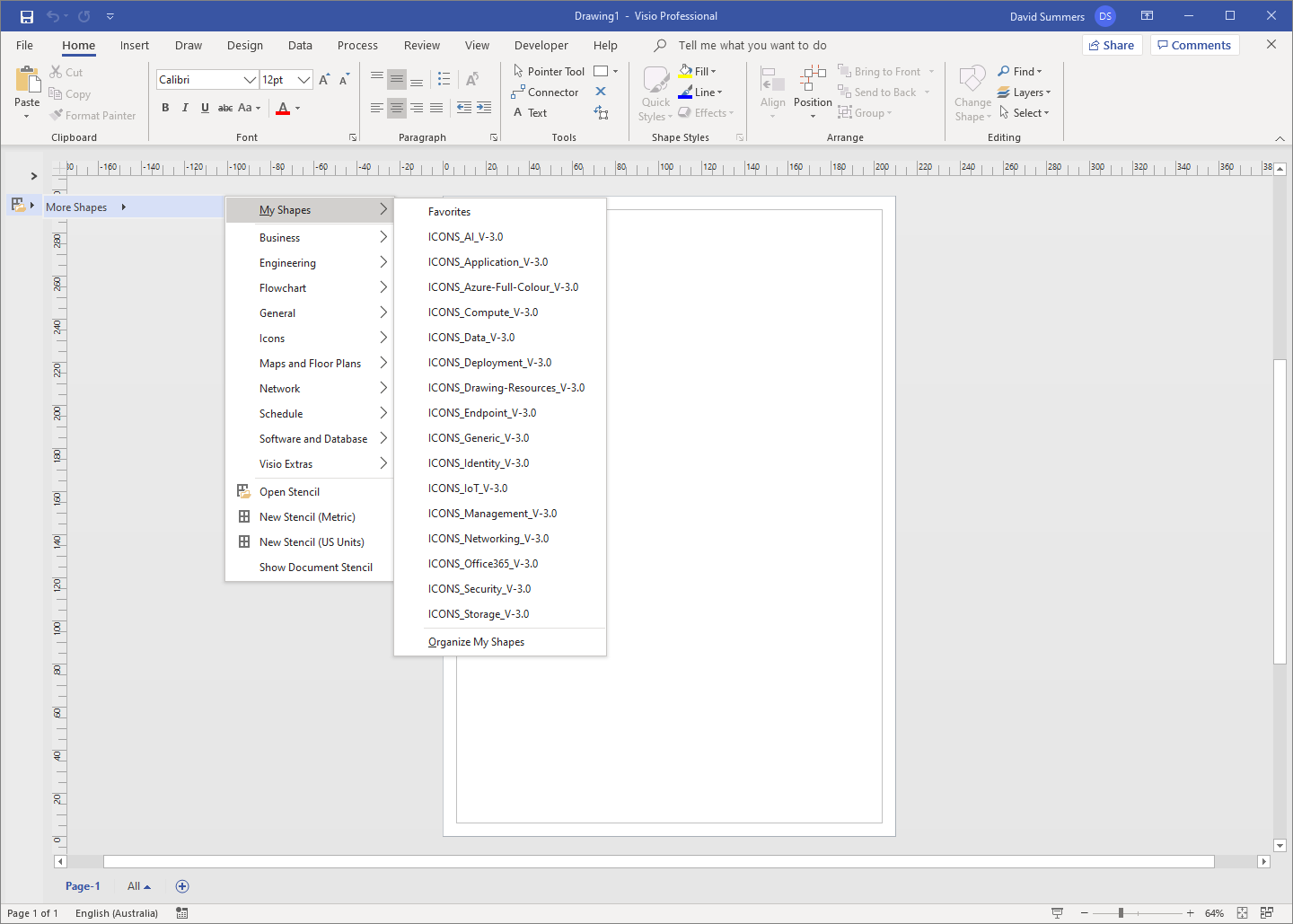Open the Insert ribbon tab
Viewport: 1293px width, 924px height.
135,45
